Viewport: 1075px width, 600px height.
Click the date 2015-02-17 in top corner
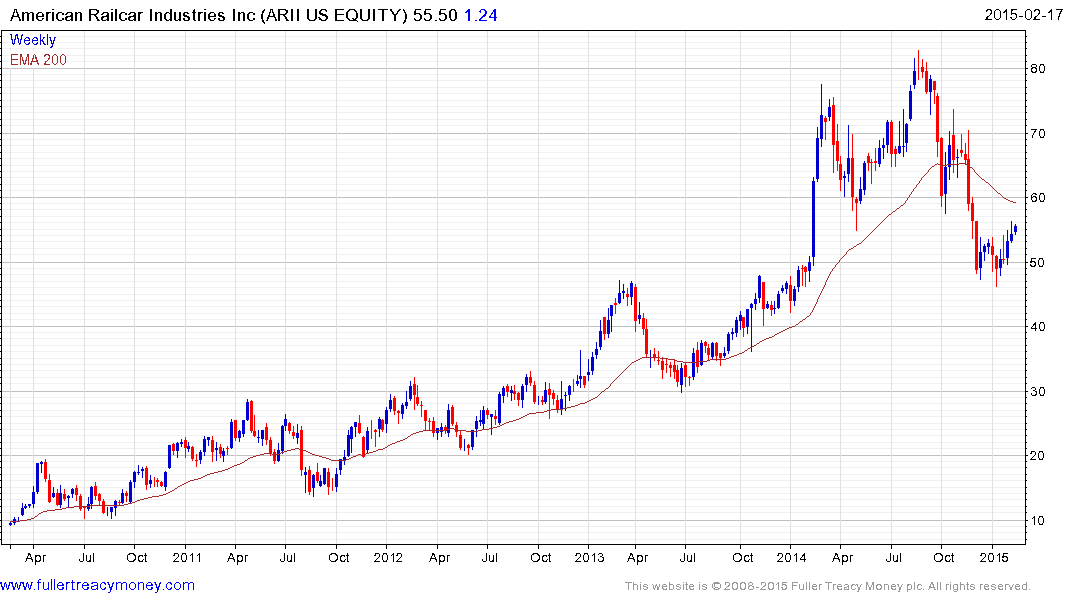(x=1024, y=15)
